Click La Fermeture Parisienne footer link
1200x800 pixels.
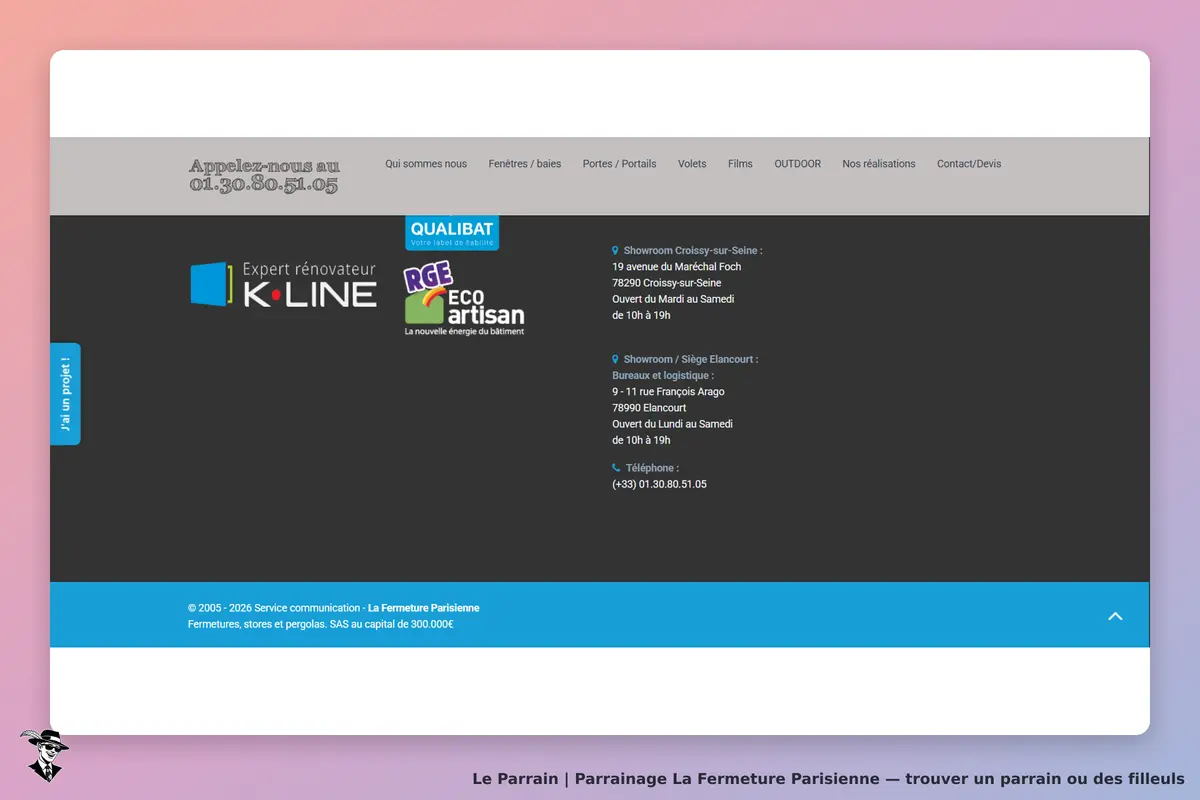(423, 608)
